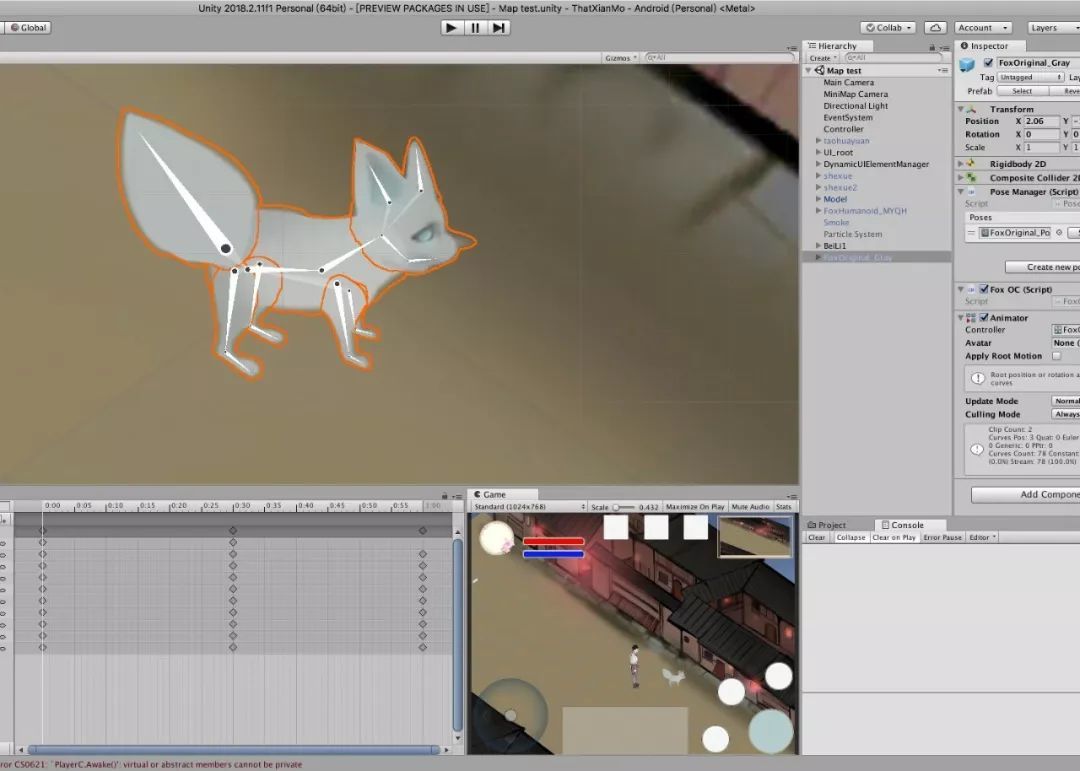
Task: Click the FoxOriginal_Gray cube object icon
Action: tap(967, 64)
